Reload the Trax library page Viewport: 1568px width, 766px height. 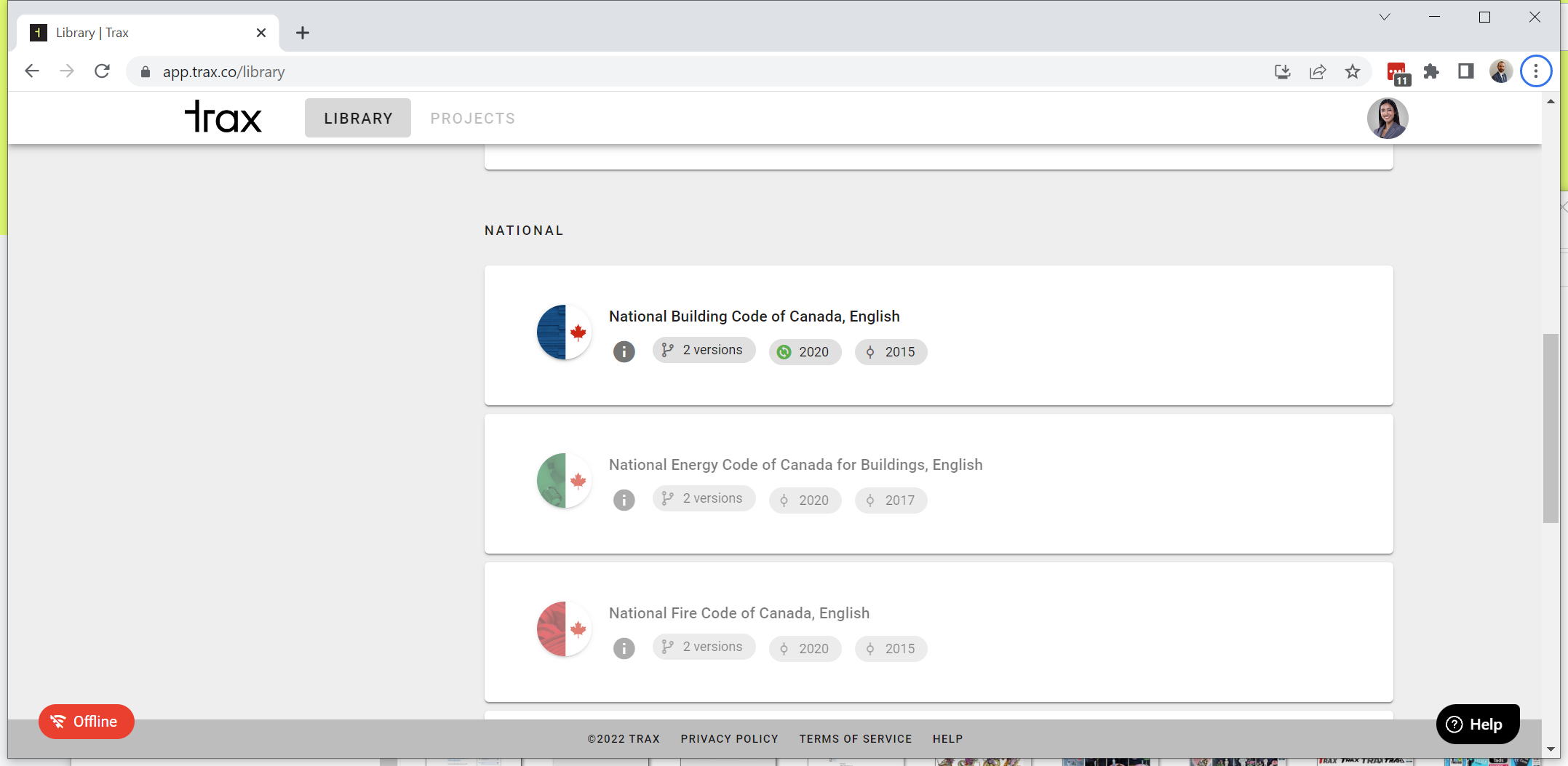pos(102,71)
